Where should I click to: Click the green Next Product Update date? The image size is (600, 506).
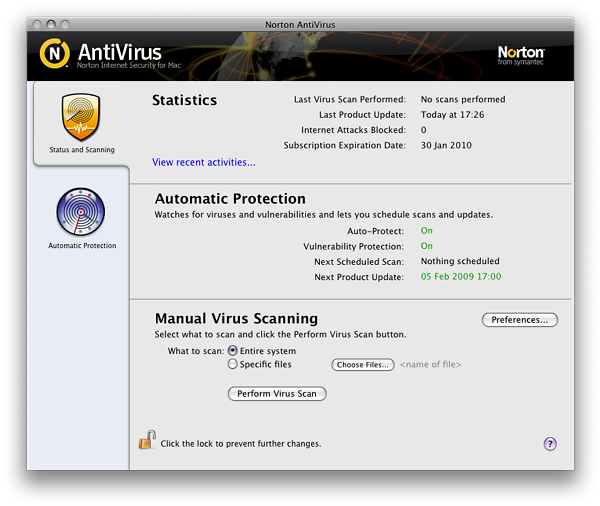[461, 277]
